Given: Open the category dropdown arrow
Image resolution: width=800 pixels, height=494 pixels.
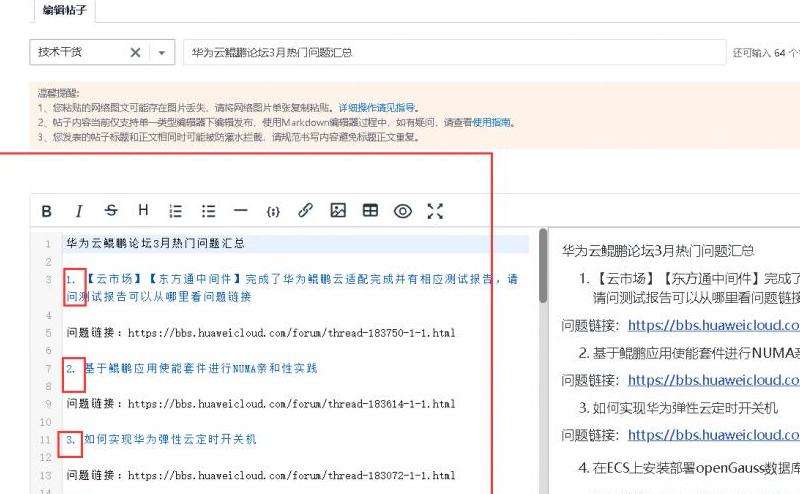Looking at the screenshot, I should [162, 53].
